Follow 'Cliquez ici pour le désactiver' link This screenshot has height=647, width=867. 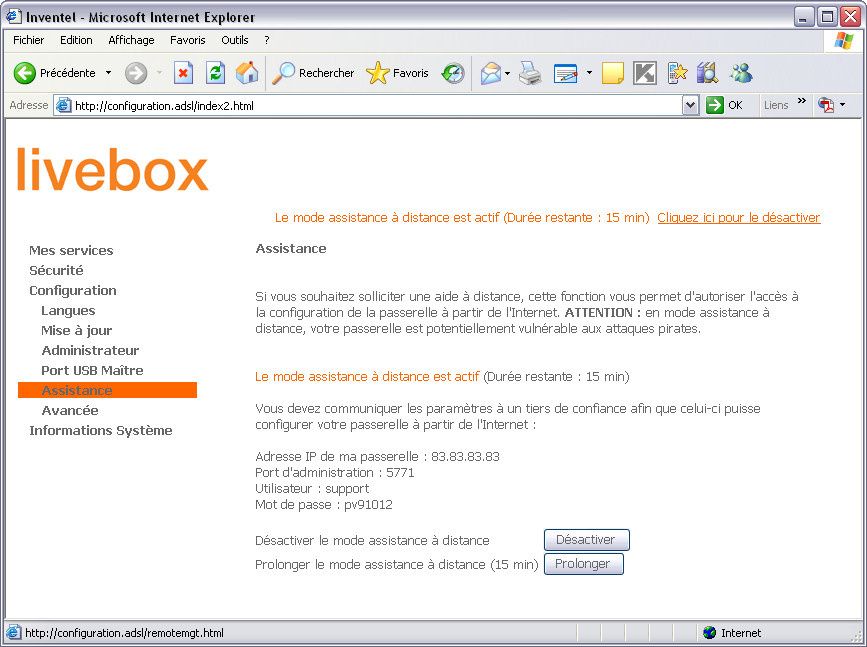pyautogui.click(x=739, y=217)
